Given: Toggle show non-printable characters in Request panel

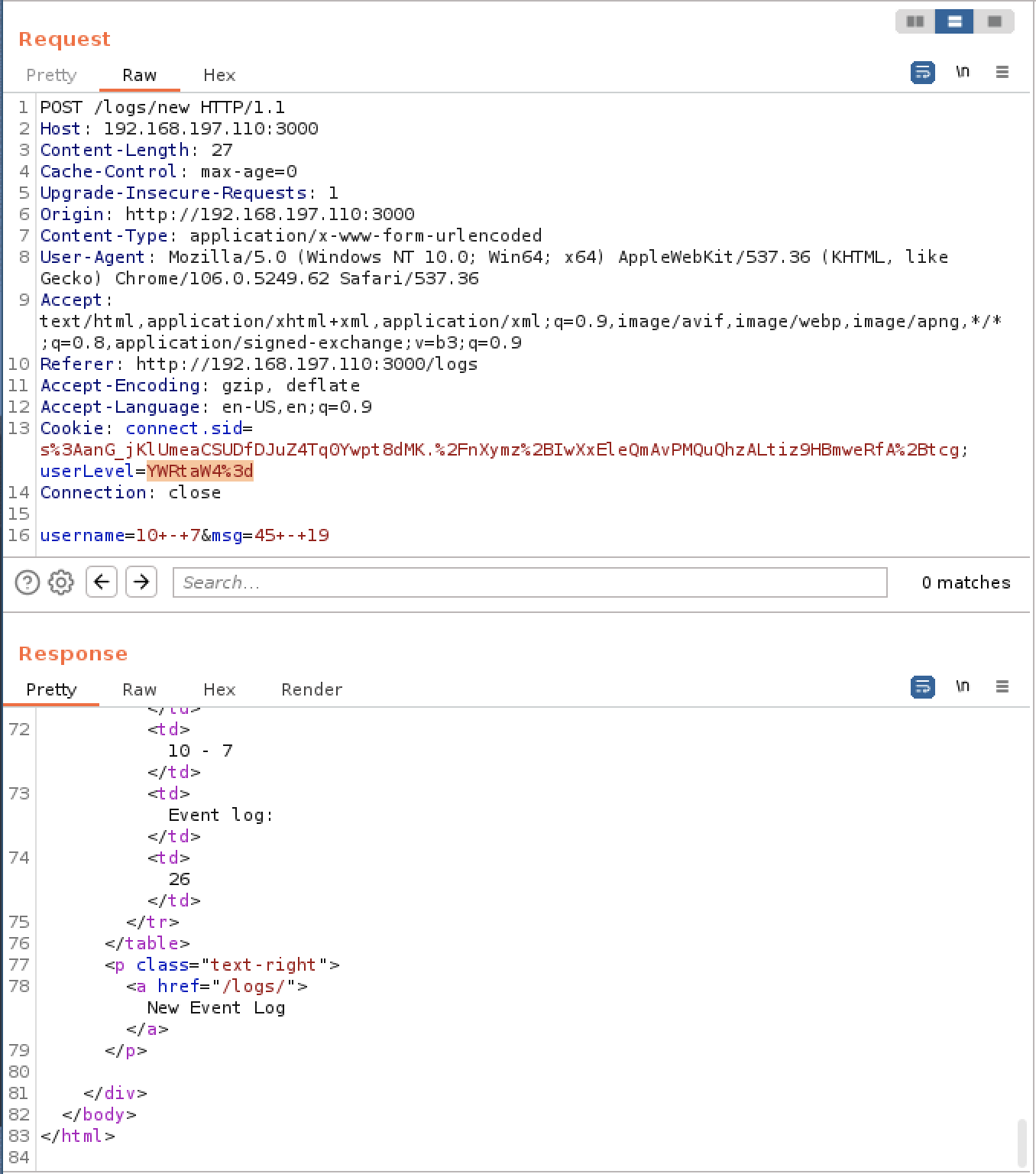Looking at the screenshot, I should pos(963,72).
